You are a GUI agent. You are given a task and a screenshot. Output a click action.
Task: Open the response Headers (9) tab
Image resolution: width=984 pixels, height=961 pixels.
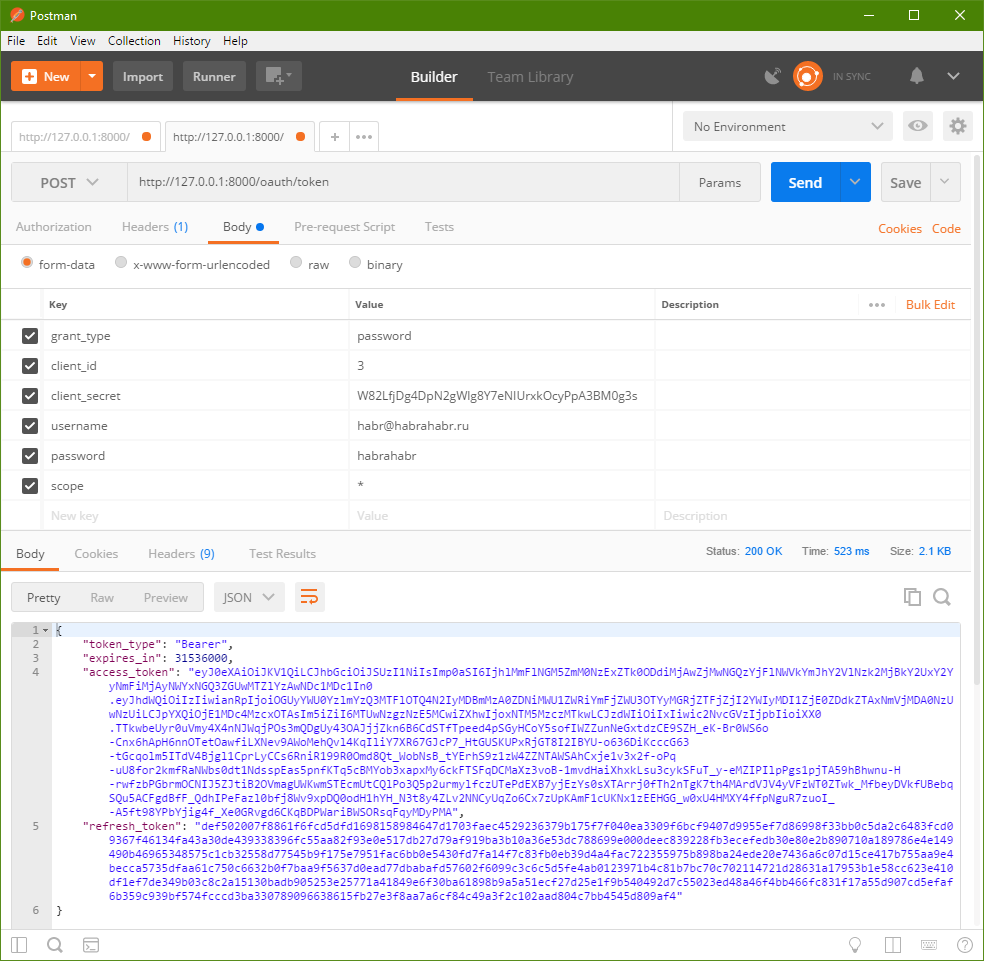click(181, 554)
